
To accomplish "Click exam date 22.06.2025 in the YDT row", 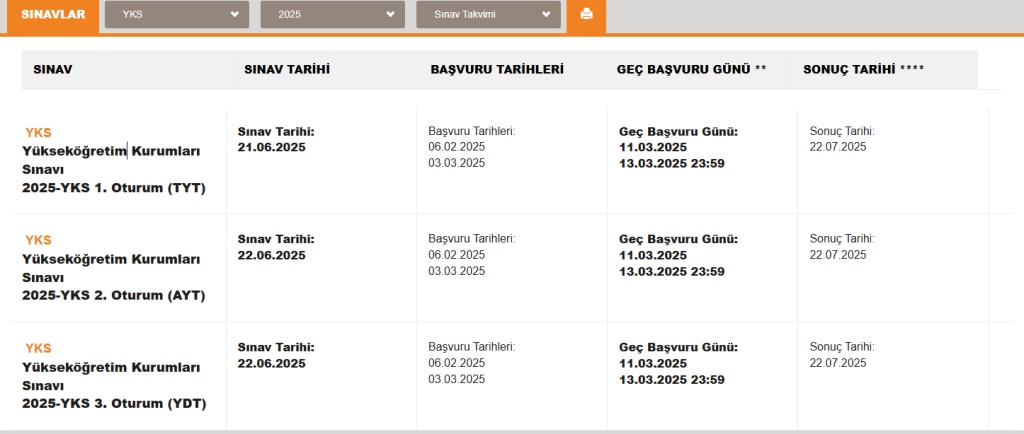I will tap(272, 364).
